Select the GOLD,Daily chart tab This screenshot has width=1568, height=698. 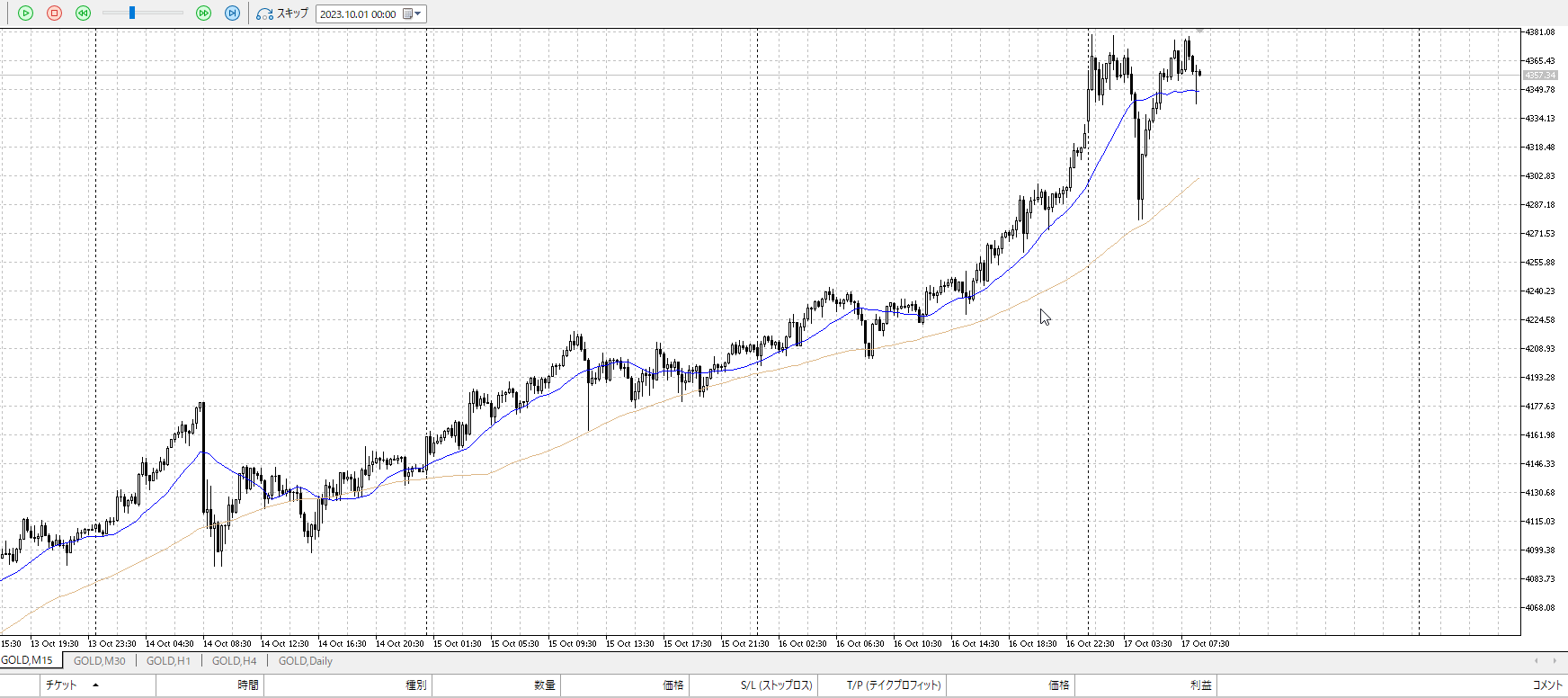click(305, 661)
